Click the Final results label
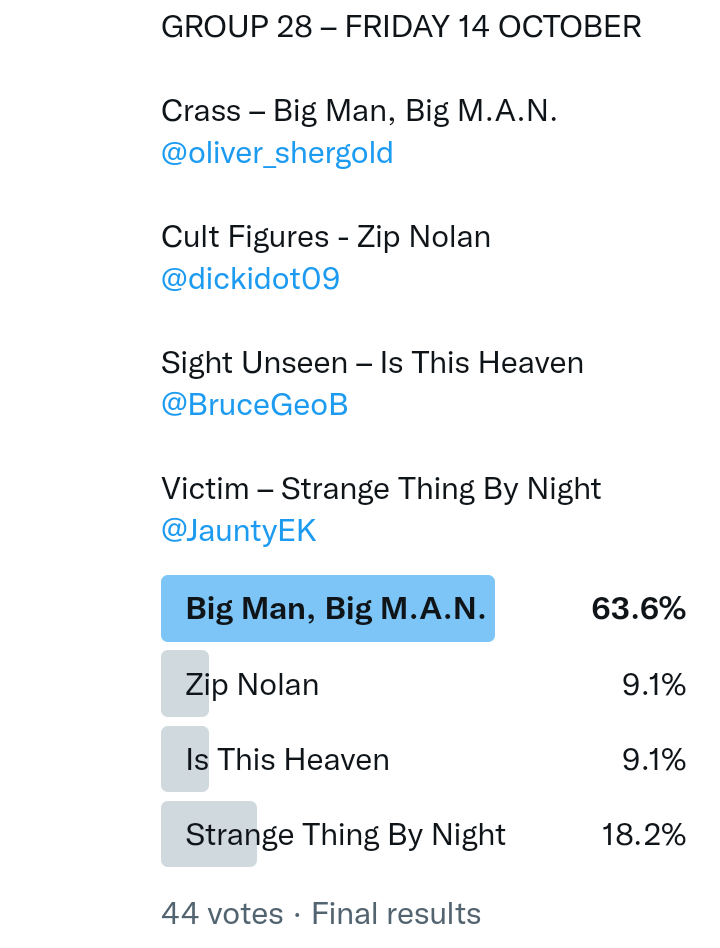The image size is (720, 948). [x=396, y=913]
